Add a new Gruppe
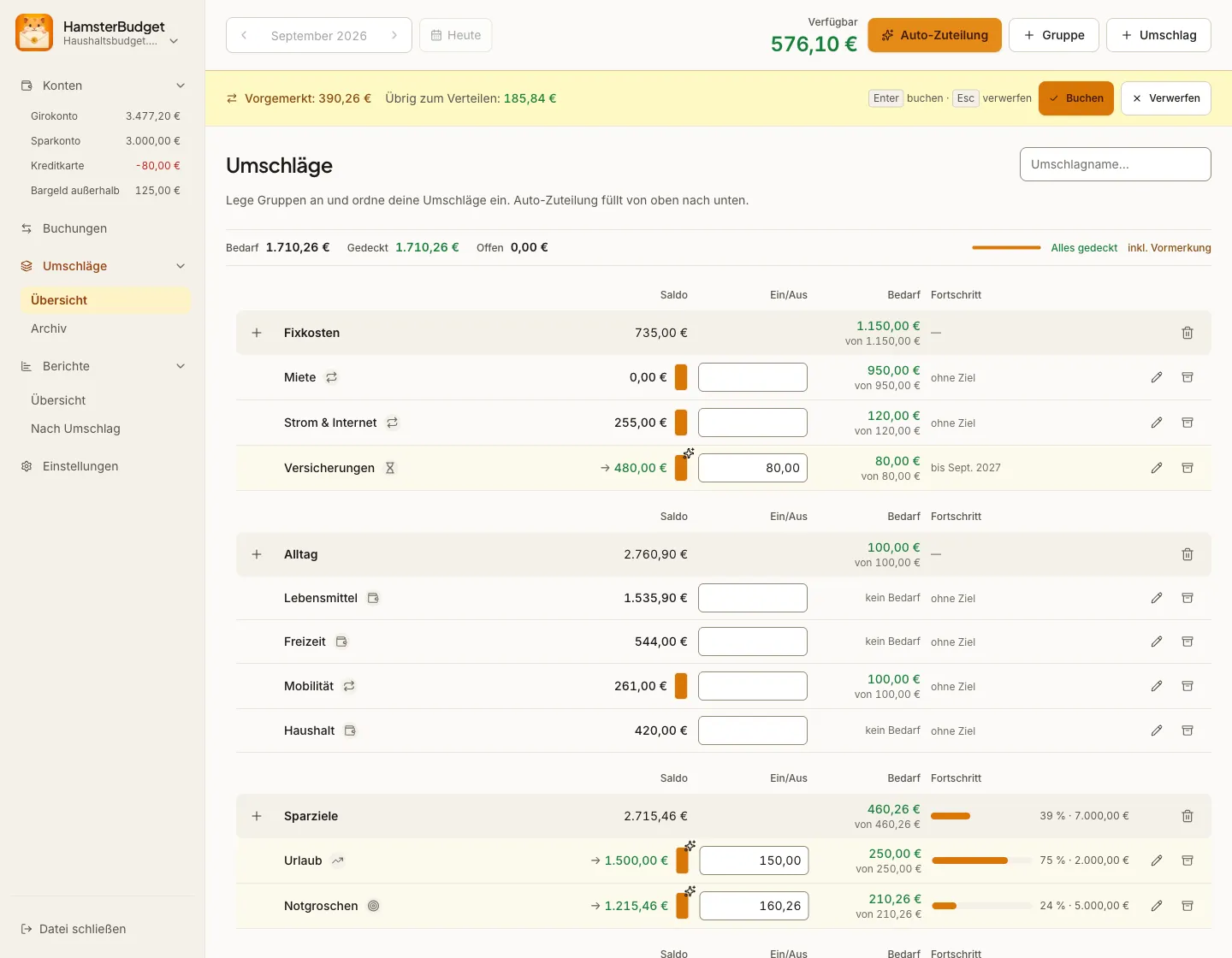The height and width of the screenshot is (958, 1232). [1054, 35]
